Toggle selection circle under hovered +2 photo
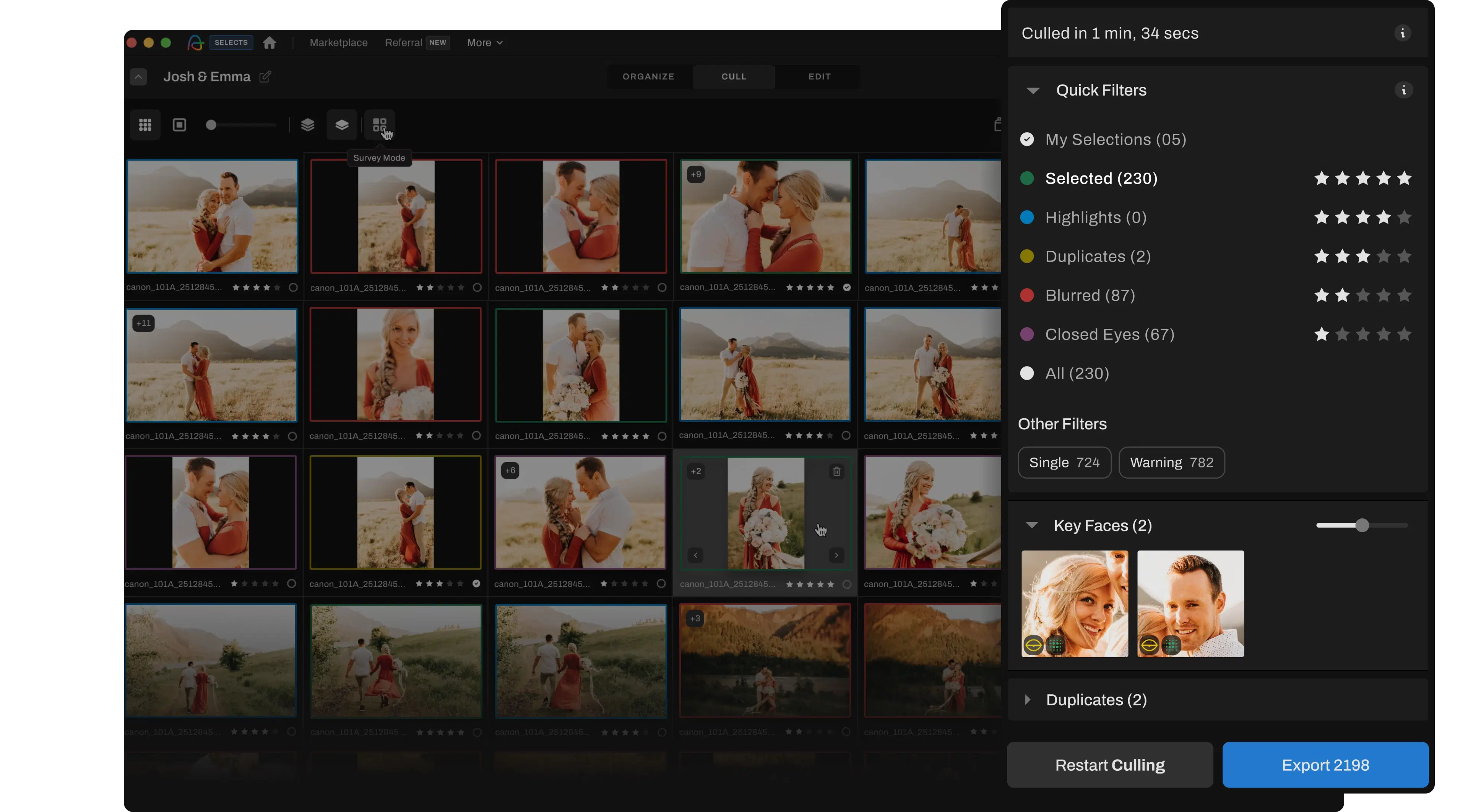Image resolution: width=1468 pixels, height=812 pixels. [846, 584]
